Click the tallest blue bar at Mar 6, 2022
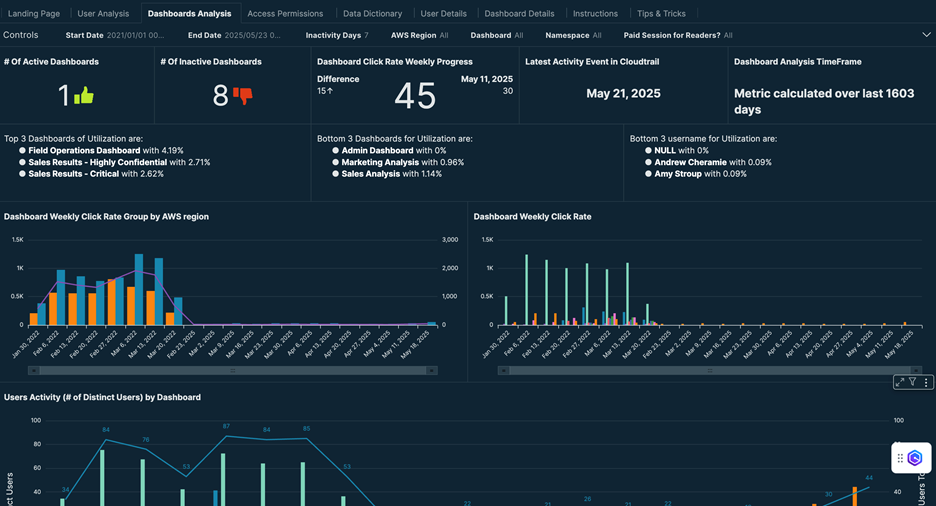 click(x=138, y=289)
